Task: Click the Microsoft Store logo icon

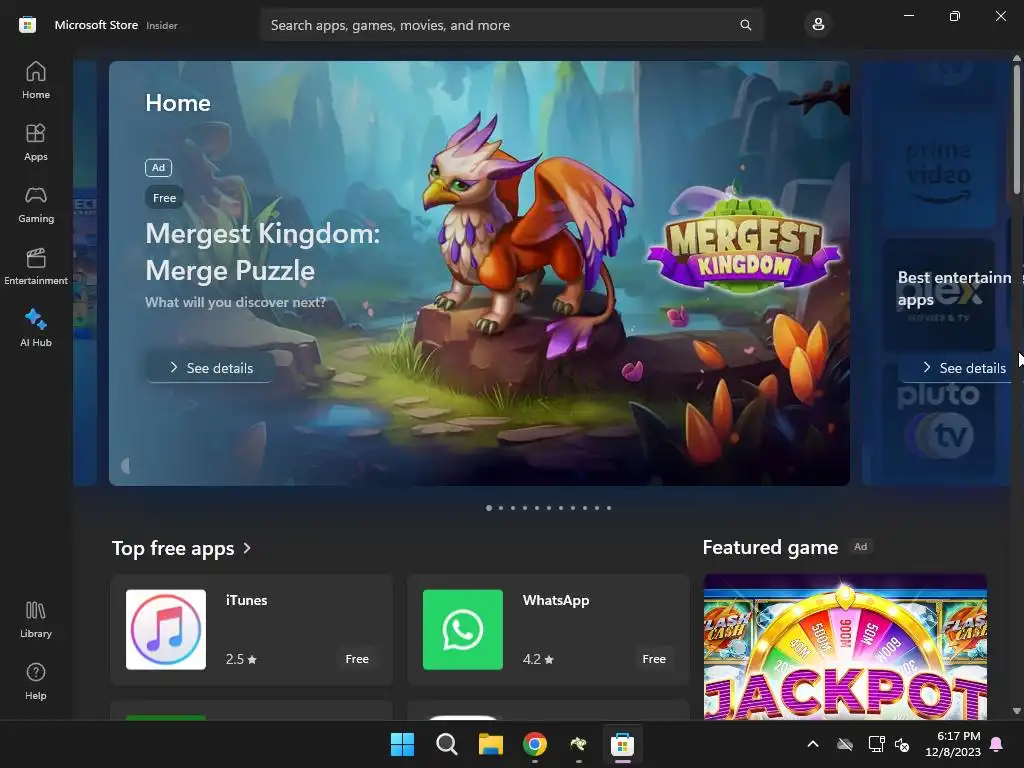Action: [27, 25]
